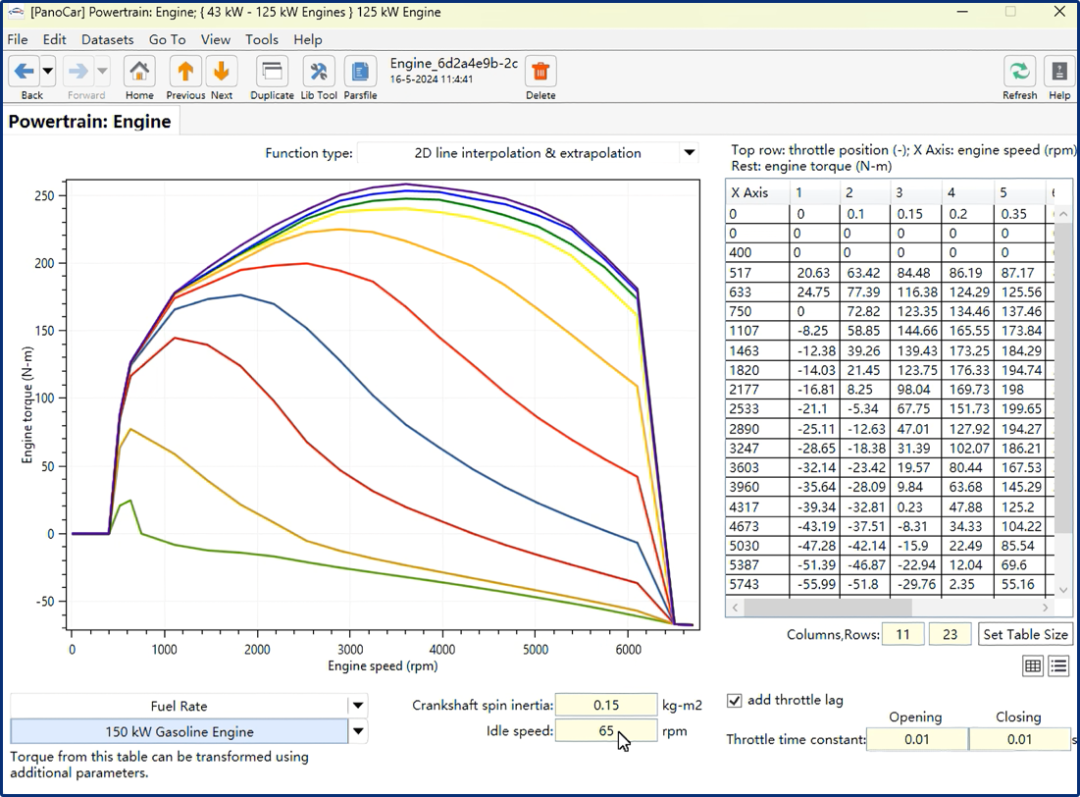Click the Crankshaft spin inertia field
This screenshot has height=797, width=1080.
[606, 705]
